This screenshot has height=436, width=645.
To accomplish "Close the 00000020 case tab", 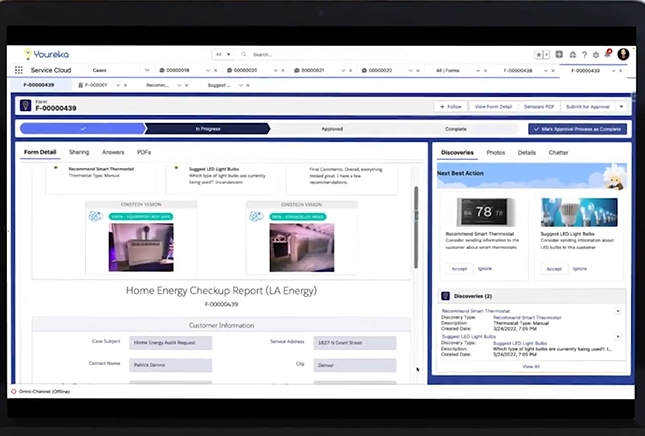I will 283,70.
